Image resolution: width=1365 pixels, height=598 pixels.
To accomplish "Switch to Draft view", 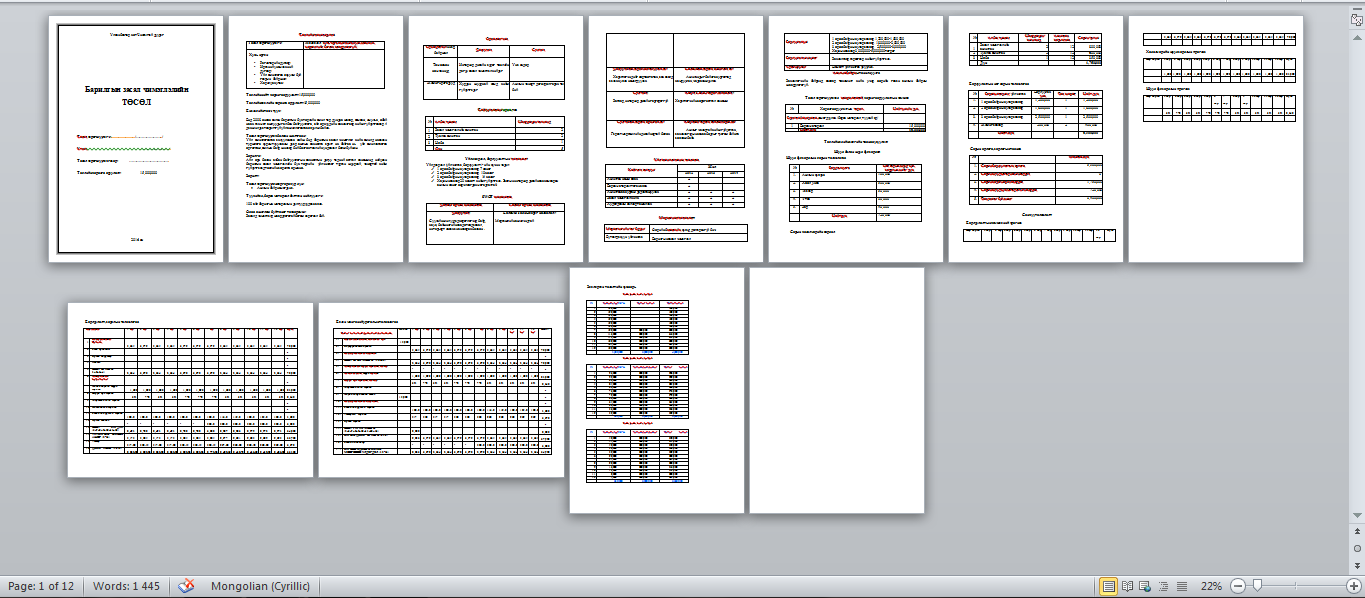I will pyautogui.click(x=1182, y=586).
